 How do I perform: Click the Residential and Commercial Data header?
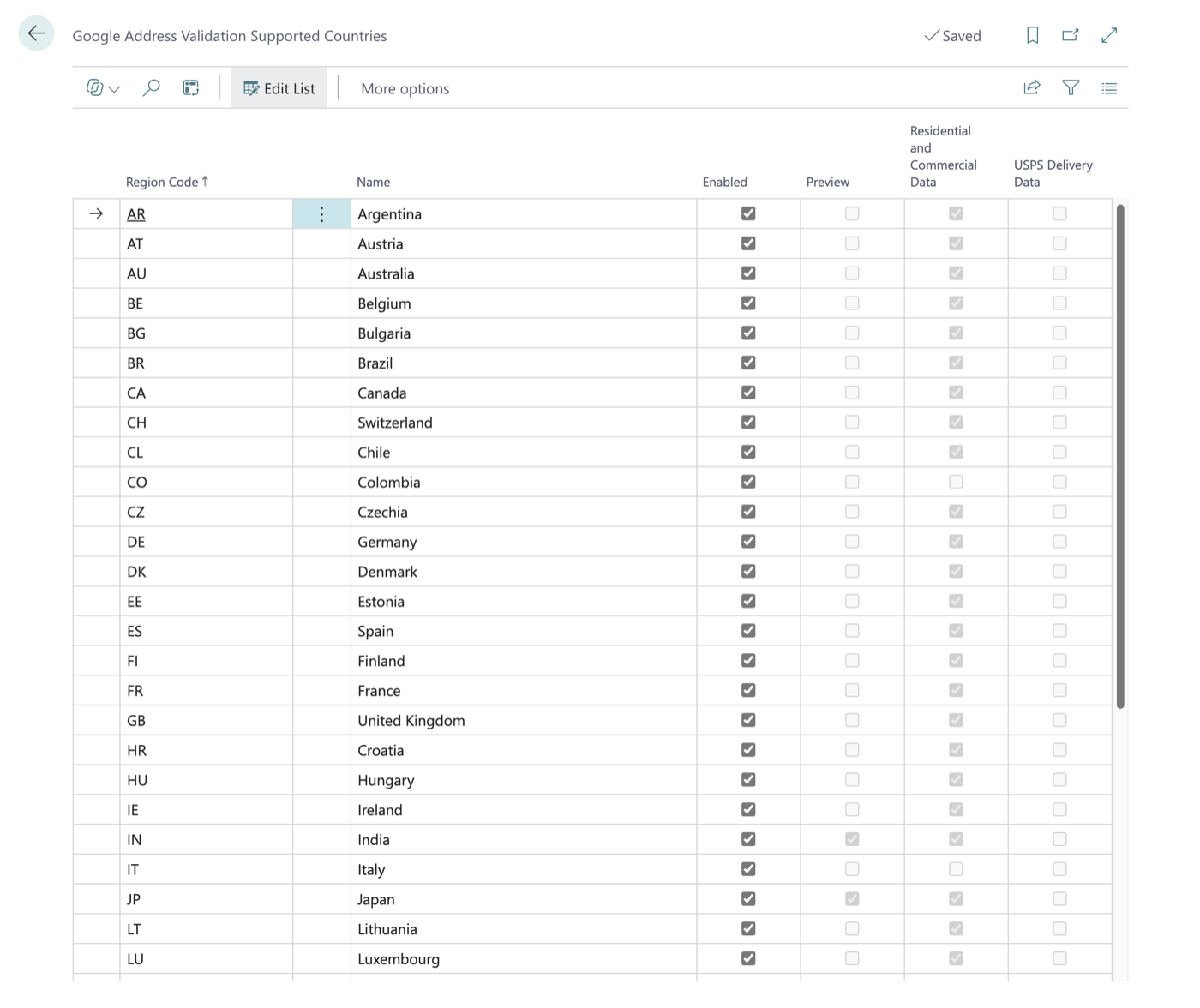pyautogui.click(x=944, y=156)
